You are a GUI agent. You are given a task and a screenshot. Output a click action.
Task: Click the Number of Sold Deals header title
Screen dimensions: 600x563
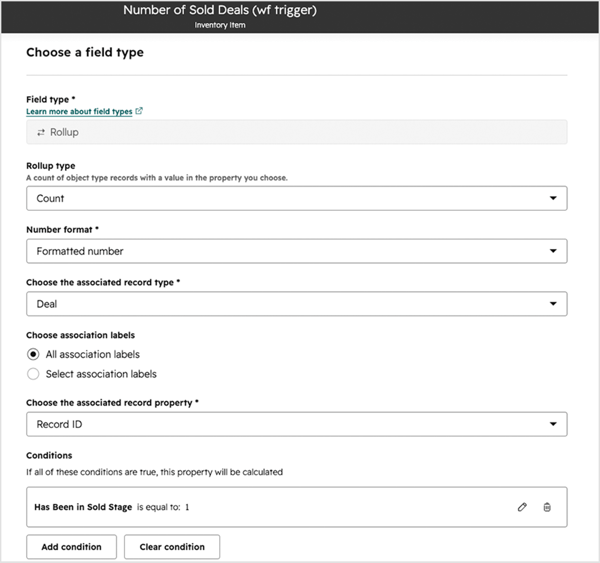(220, 10)
